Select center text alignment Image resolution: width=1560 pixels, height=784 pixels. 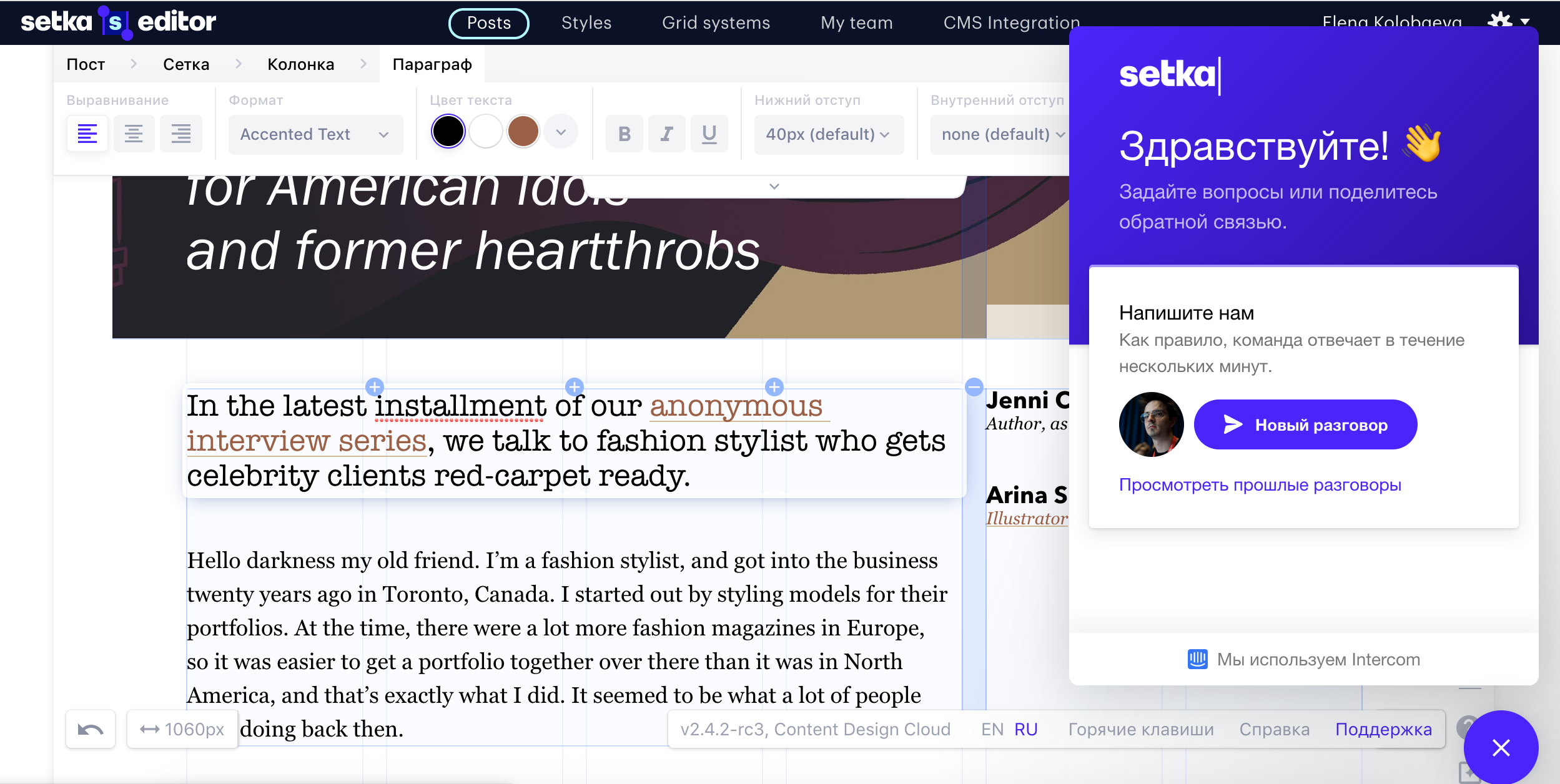tap(134, 133)
